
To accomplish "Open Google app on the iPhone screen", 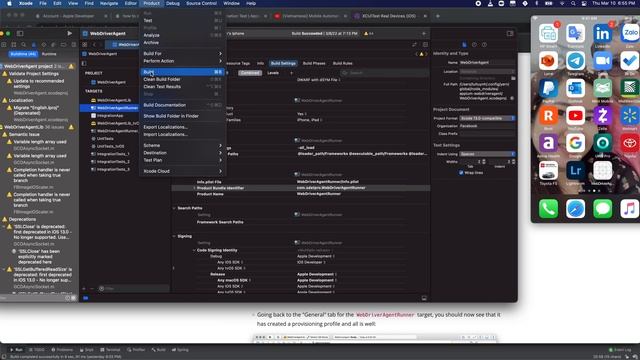I will coord(576,143).
